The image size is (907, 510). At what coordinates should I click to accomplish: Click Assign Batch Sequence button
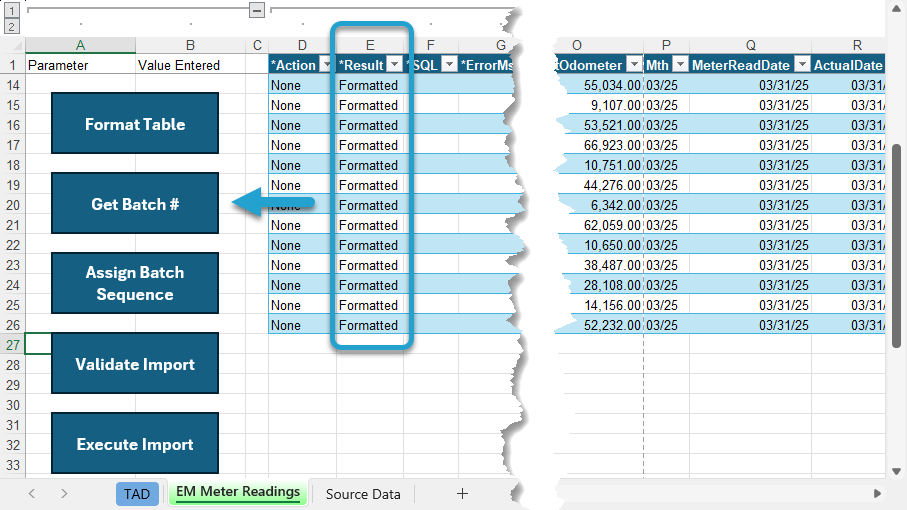135,283
